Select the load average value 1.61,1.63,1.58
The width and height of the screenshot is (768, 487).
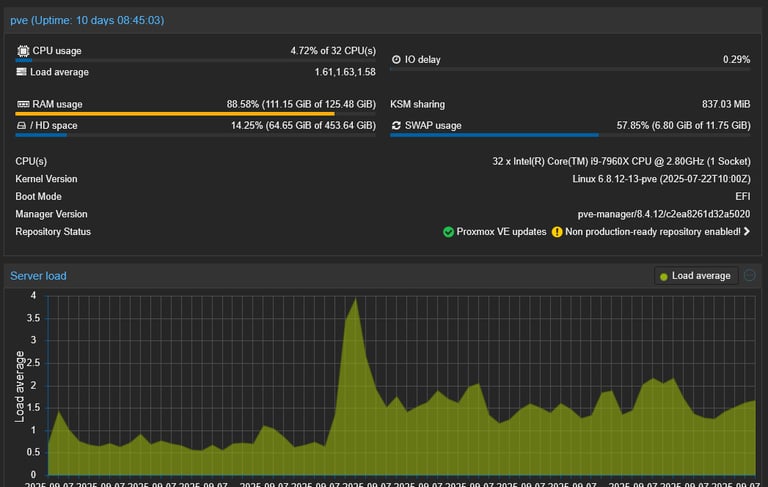pyautogui.click(x=345, y=72)
